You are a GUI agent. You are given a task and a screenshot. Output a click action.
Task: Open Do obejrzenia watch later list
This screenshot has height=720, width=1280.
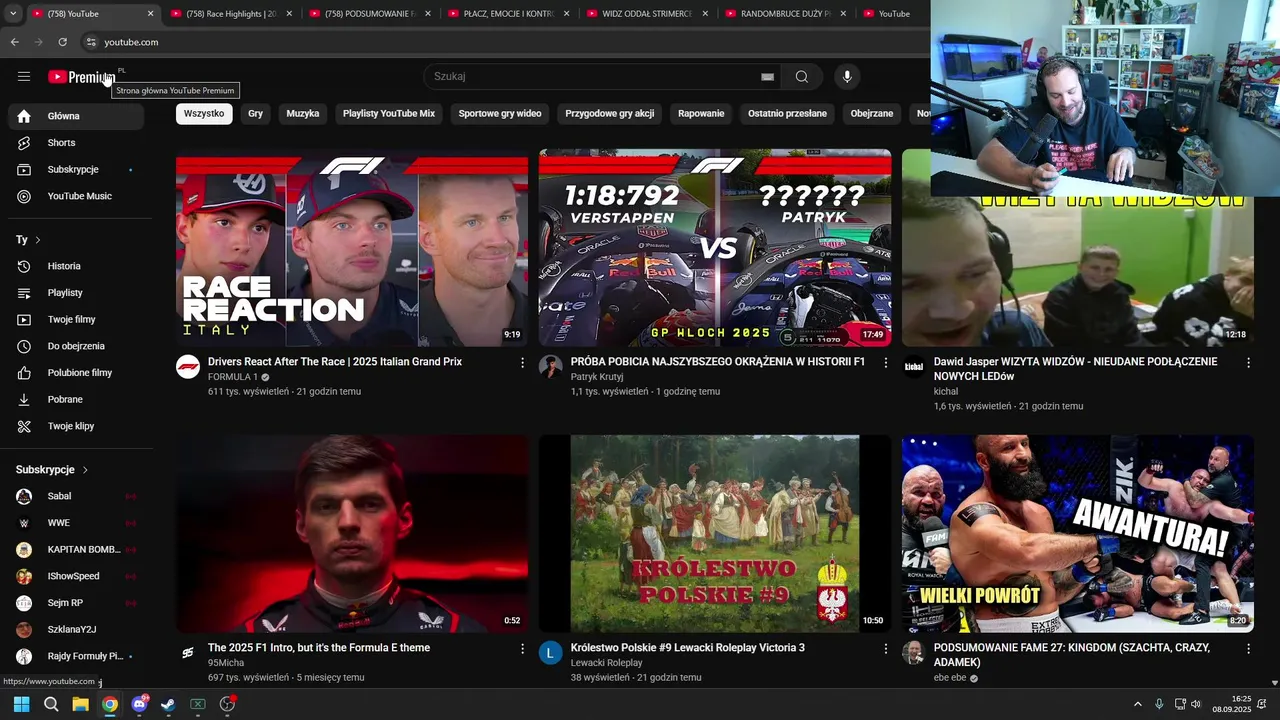(76, 346)
